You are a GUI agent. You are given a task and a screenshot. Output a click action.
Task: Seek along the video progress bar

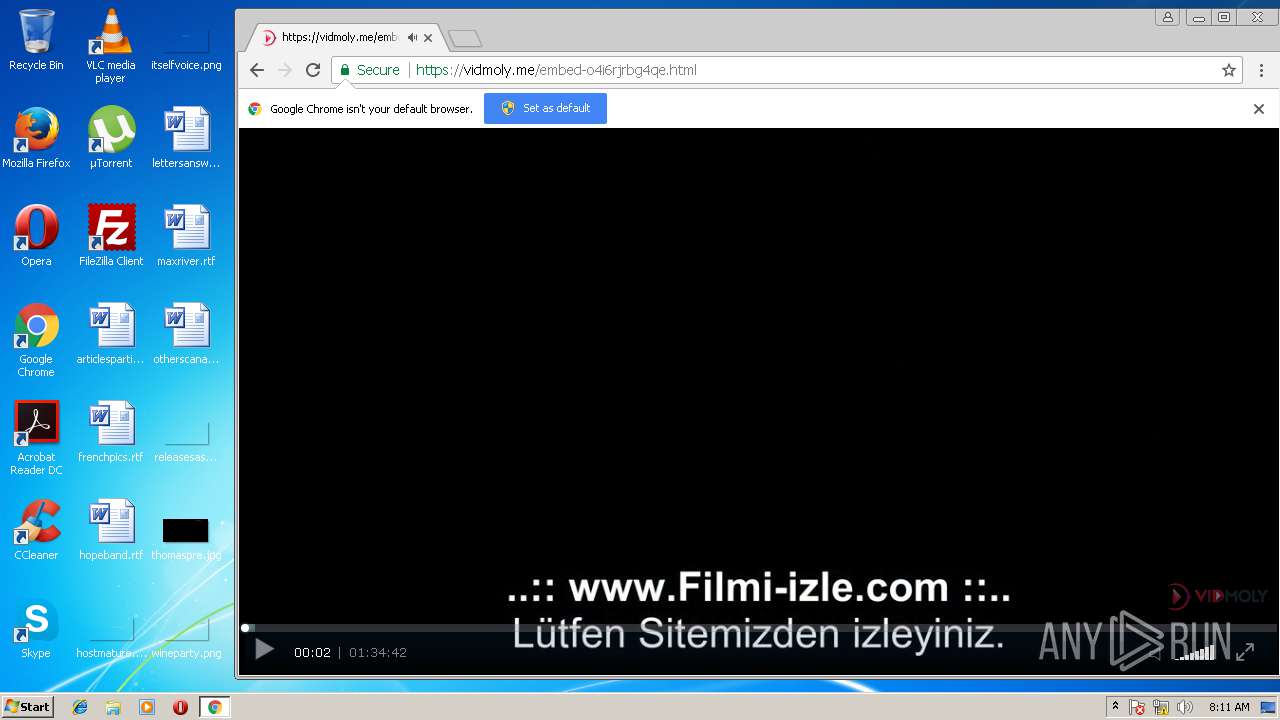coord(758,628)
